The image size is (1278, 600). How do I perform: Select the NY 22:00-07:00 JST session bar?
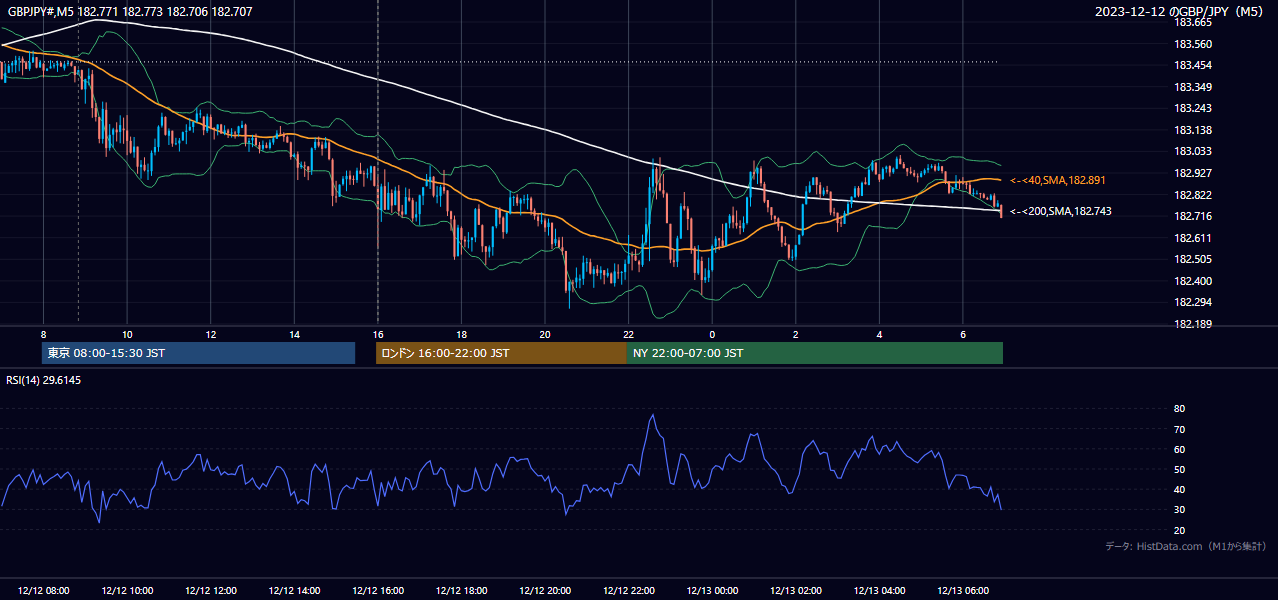[x=815, y=353]
